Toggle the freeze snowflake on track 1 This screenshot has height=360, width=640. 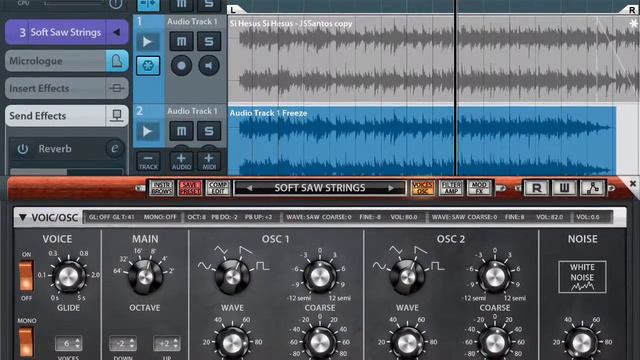(148, 66)
